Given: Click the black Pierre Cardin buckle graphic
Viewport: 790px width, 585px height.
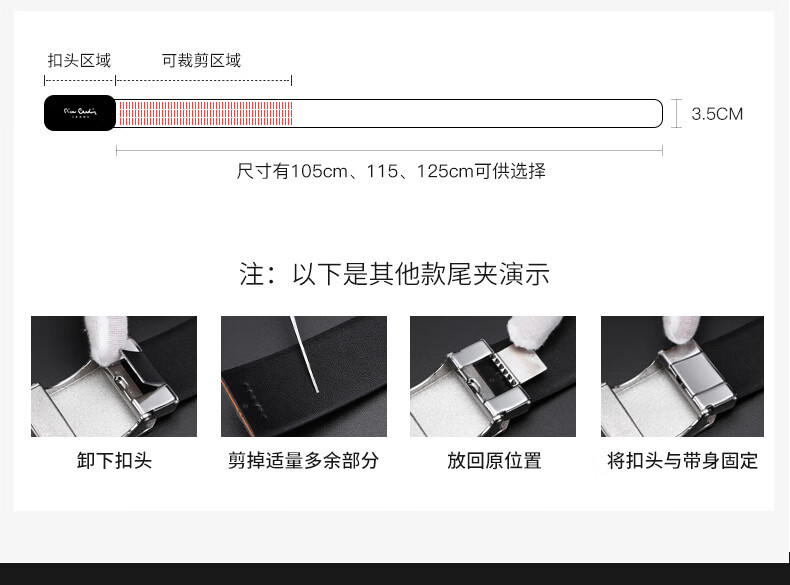Looking at the screenshot, I should pyautogui.click(x=80, y=113).
